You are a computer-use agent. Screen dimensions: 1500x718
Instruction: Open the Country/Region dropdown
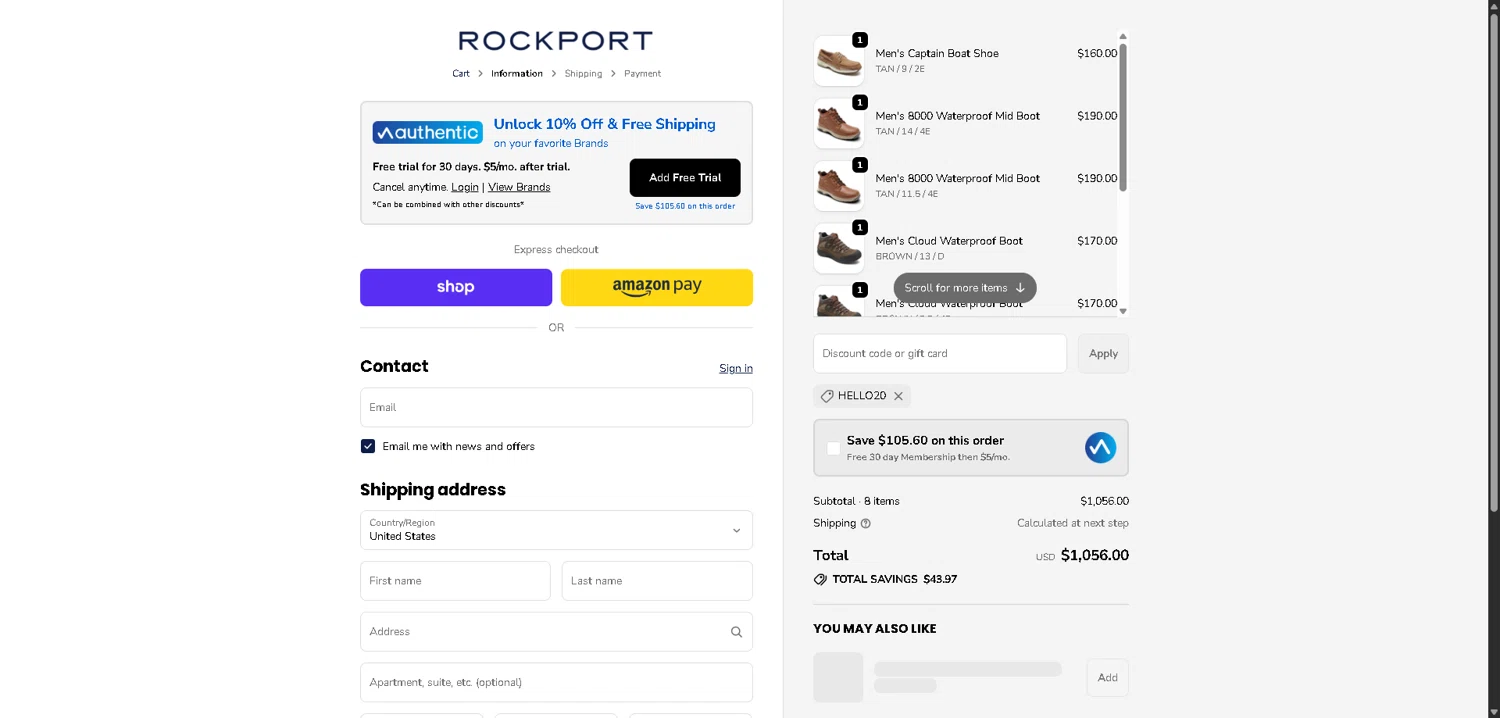tap(556, 530)
